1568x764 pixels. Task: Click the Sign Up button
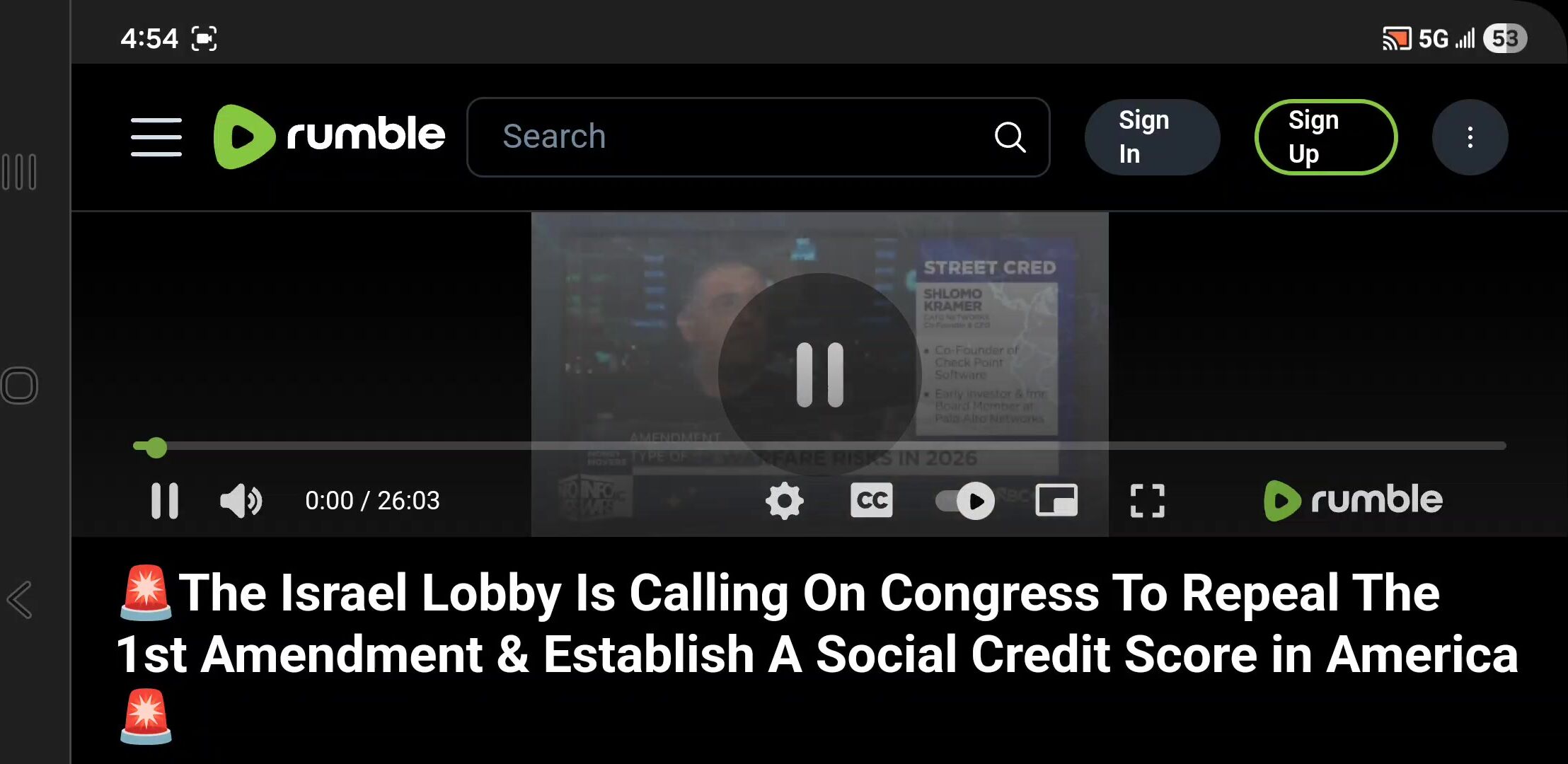pyautogui.click(x=1326, y=137)
